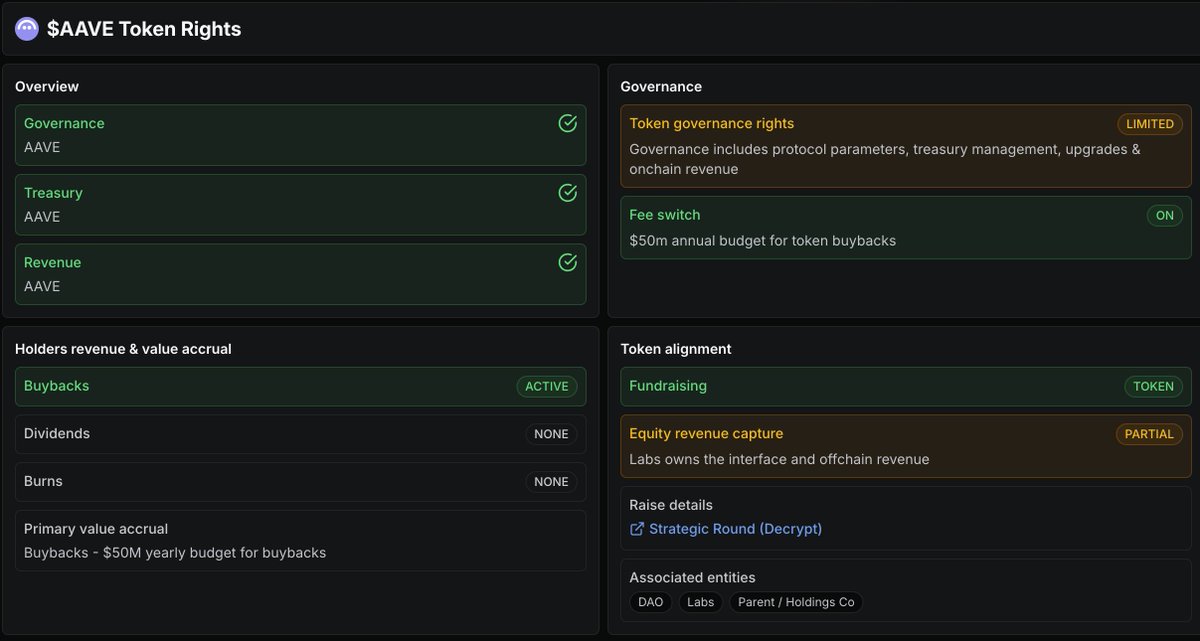
Task: Click the Raise details label
Action: 671,505
